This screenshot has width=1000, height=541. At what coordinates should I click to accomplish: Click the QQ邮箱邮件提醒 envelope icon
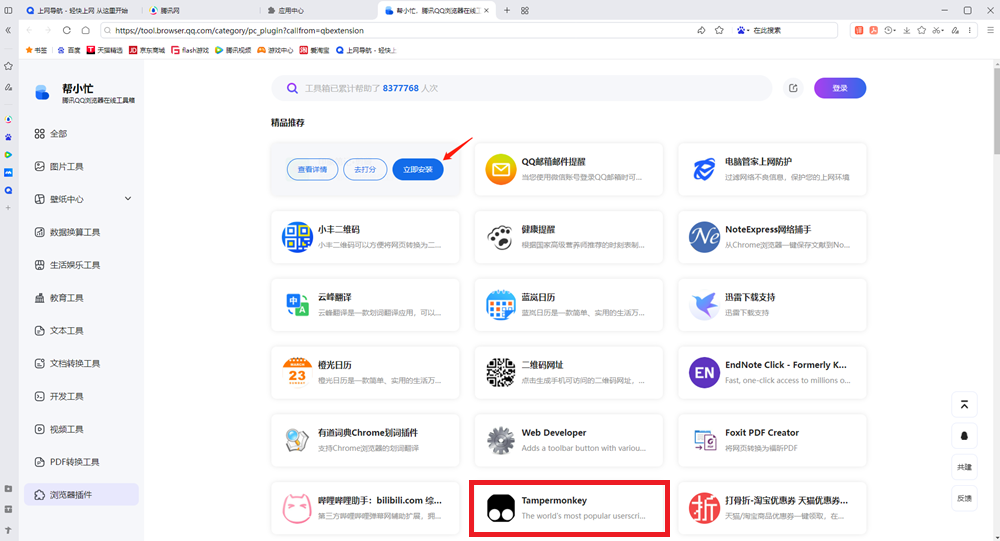(x=500, y=170)
